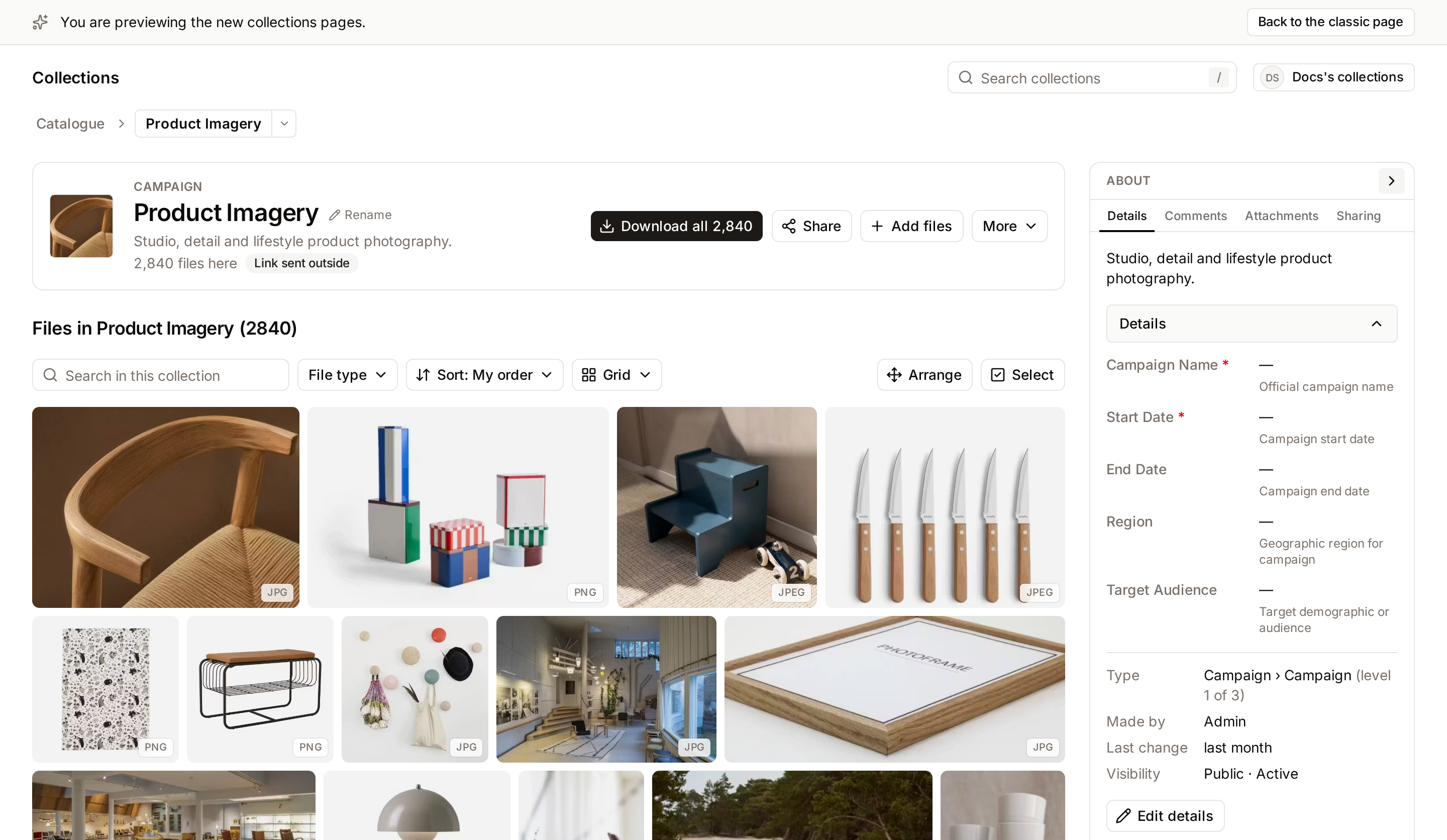This screenshot has width=1447, height=840.
Task: Open the Sort: My order dropdown
Action: coord(485,375)
